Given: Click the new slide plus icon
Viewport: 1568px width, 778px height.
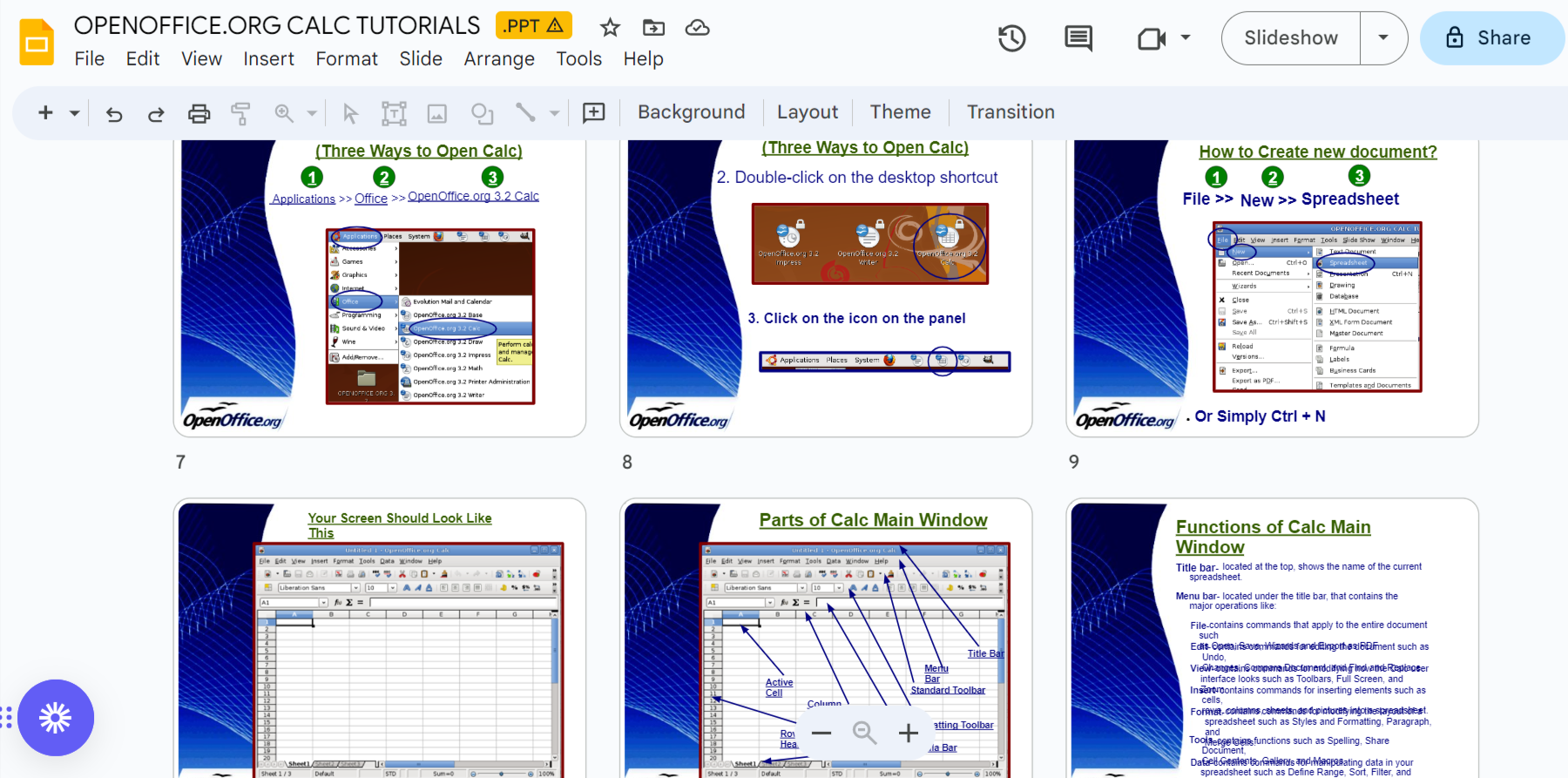Looking at the screenshot, I should [46, 112].
